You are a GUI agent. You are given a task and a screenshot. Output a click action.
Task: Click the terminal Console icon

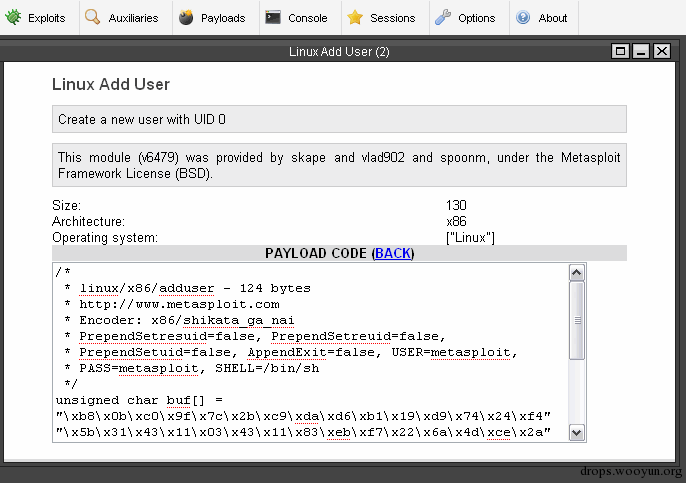[273, 18]
